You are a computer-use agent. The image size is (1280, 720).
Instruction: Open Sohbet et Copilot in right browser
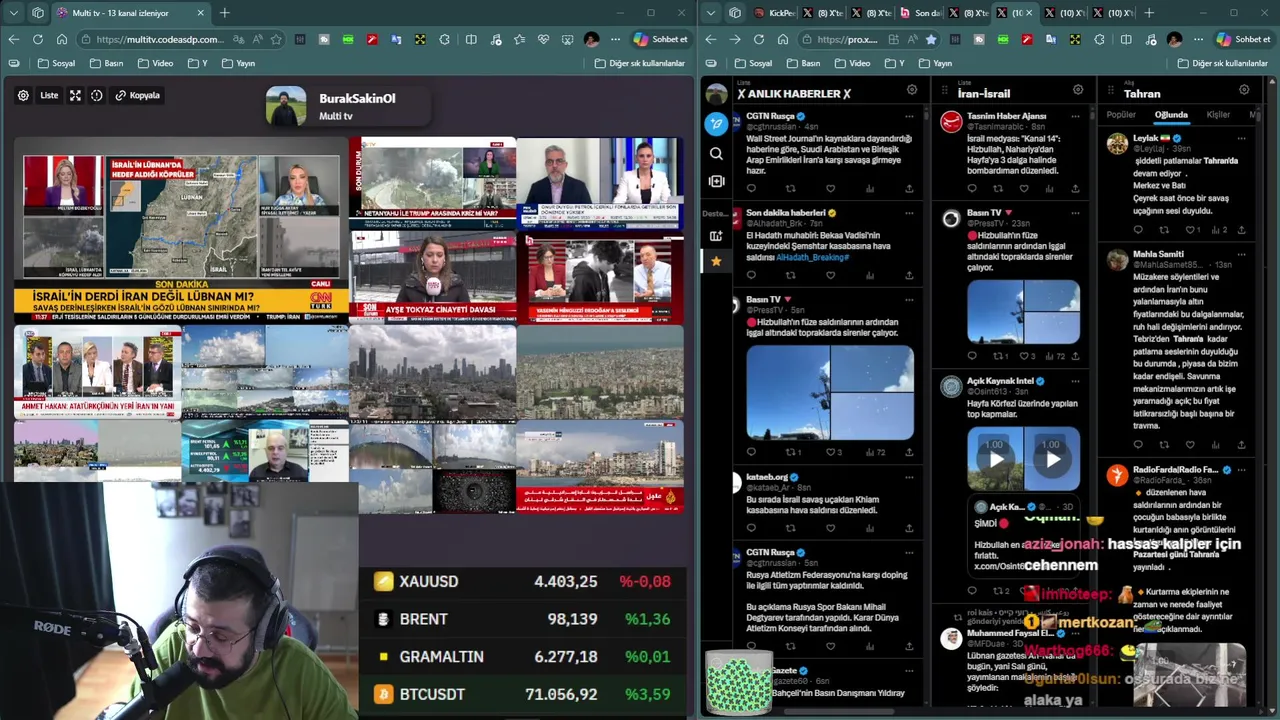(1245, 39)
